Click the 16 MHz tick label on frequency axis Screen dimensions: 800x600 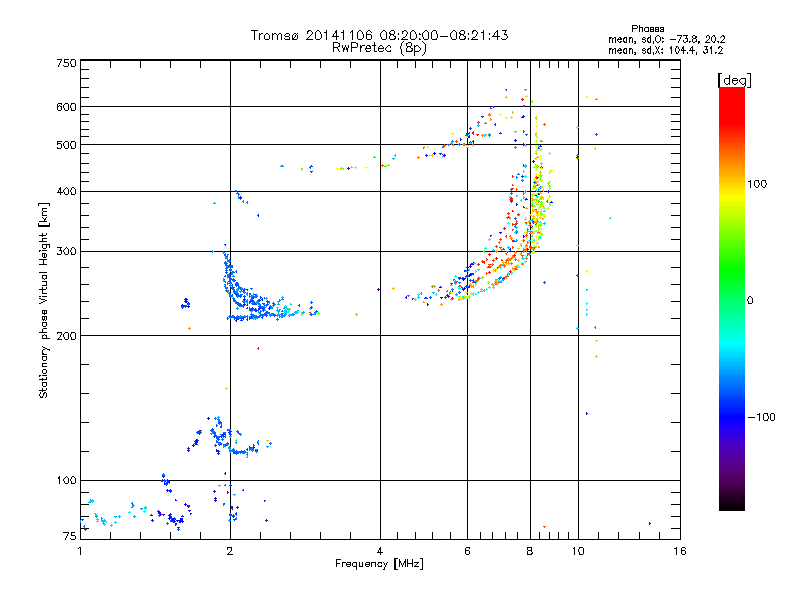(680, 551)
